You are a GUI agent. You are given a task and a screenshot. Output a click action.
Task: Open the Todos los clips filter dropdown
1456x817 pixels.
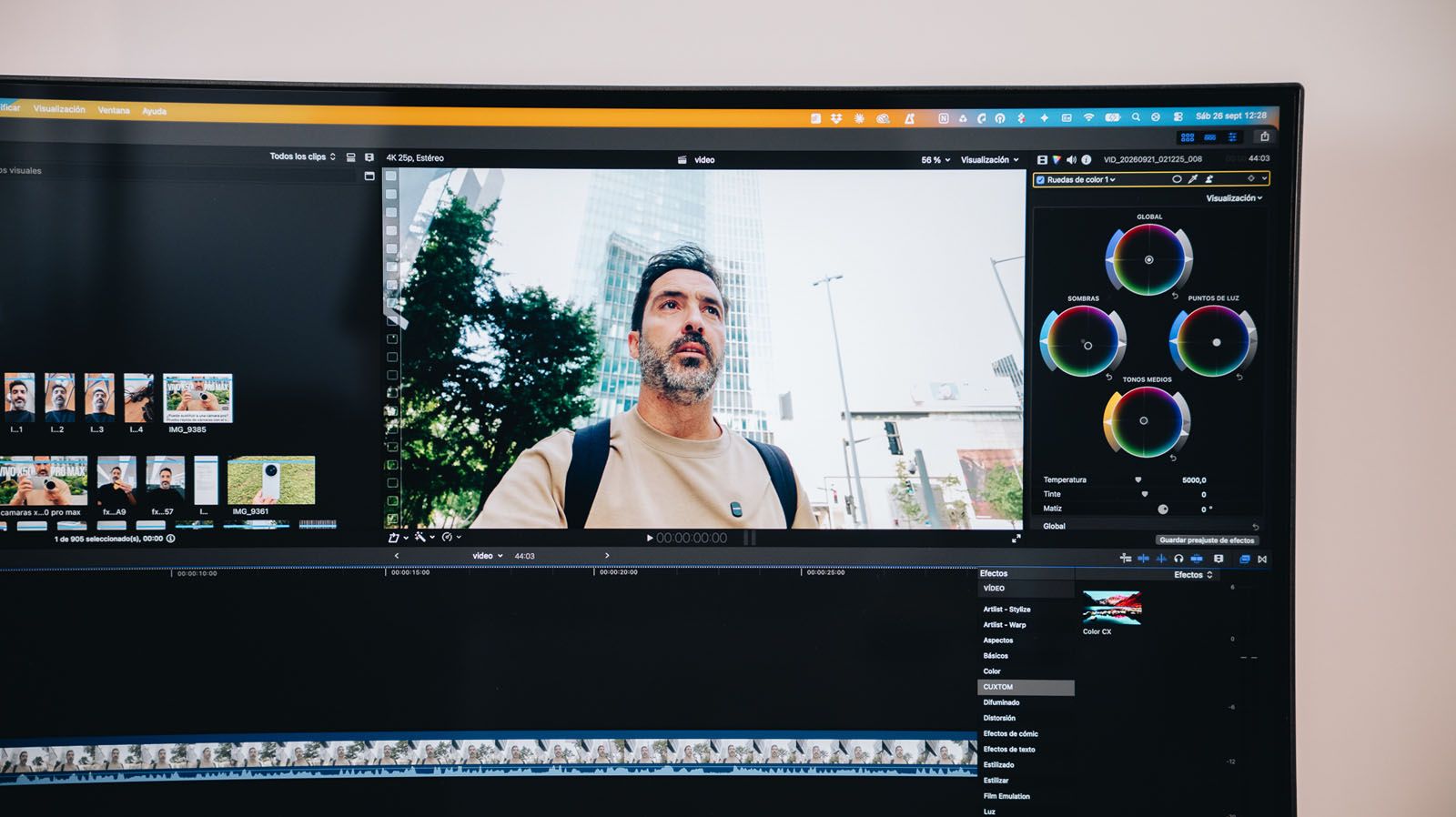click(303, 156)
